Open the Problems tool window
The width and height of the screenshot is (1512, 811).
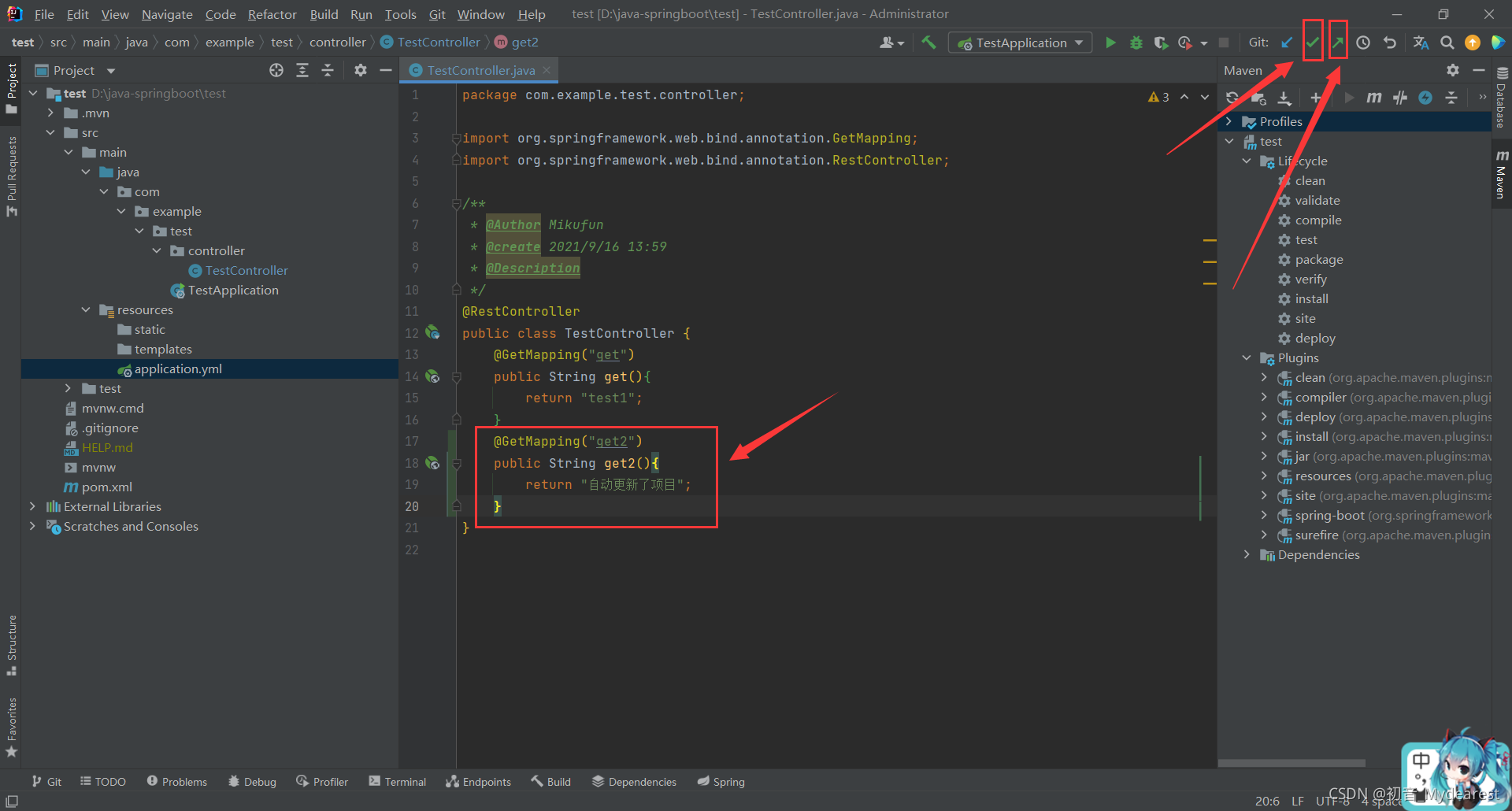pyautogui.click(x=177, y=781)
